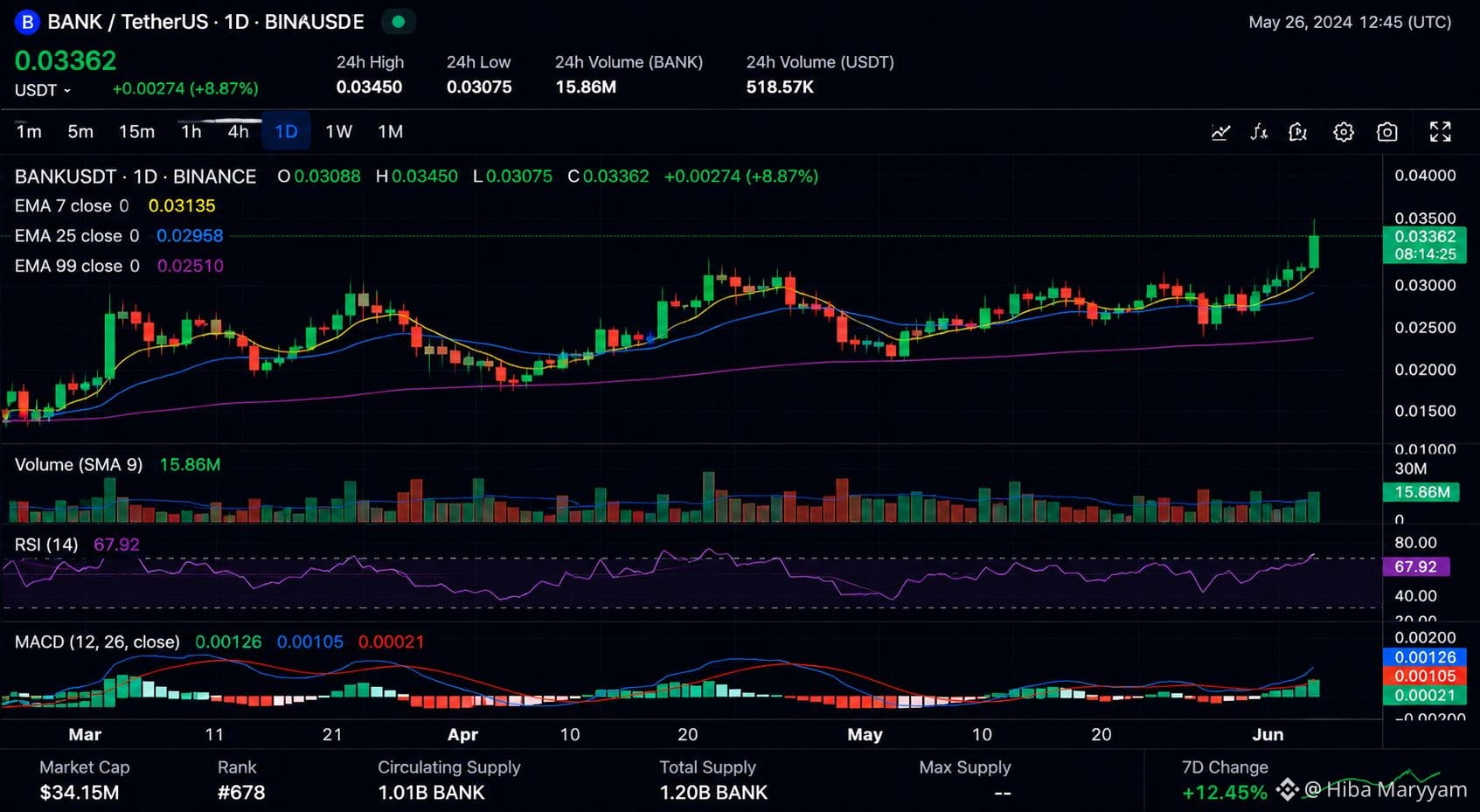
Task: Open the indicators fx icon
Action: 1259,132
